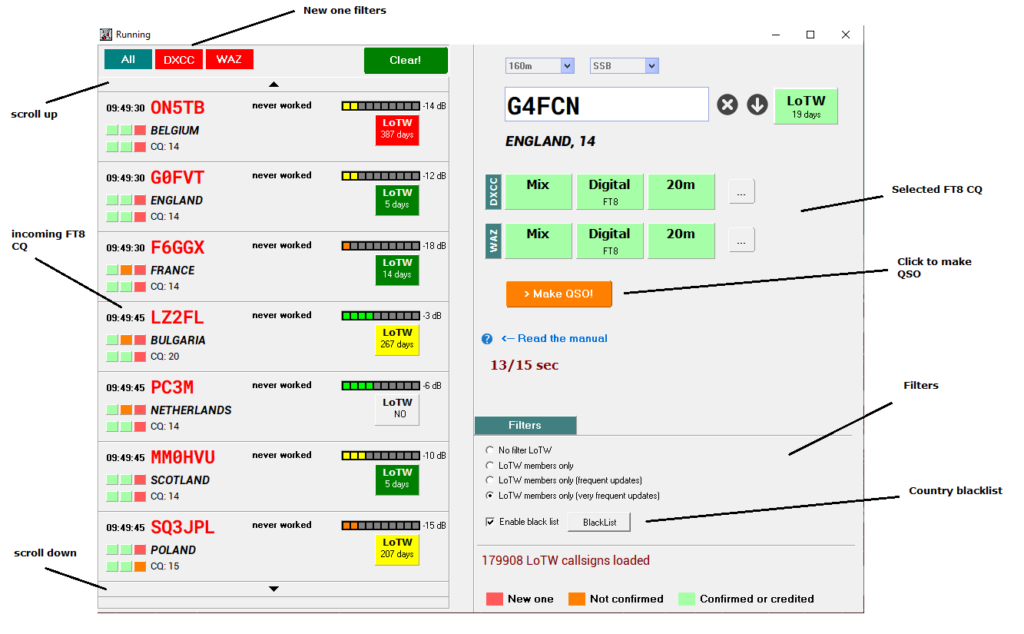Image resolution: width=1024 pixels, height=634 pixels.
Task: Switch to the DXCC filter tab
Action: tap(178, 59)
